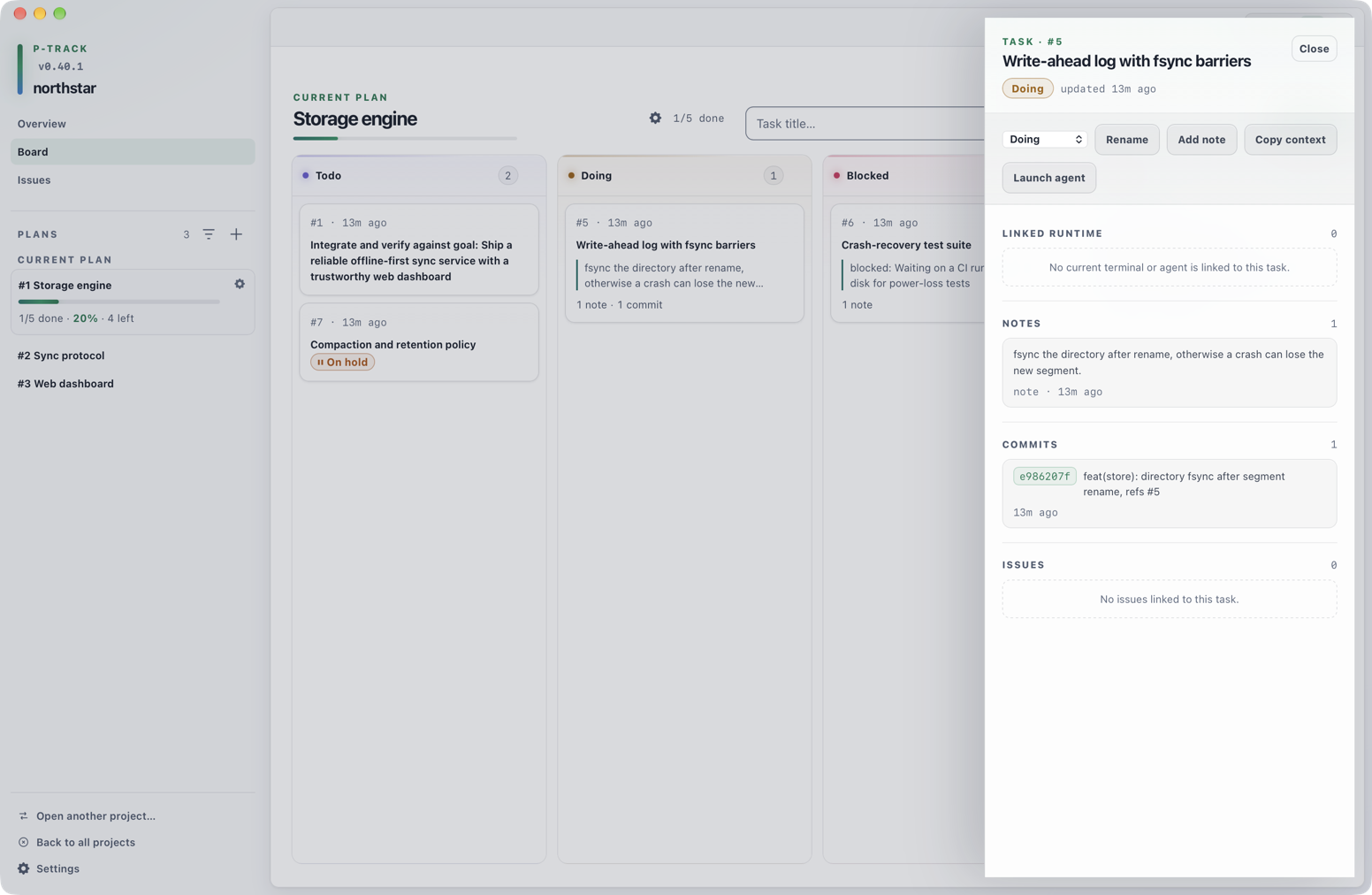
Task: Open Settings from sidebar
Action: click(x=57, y=868)
